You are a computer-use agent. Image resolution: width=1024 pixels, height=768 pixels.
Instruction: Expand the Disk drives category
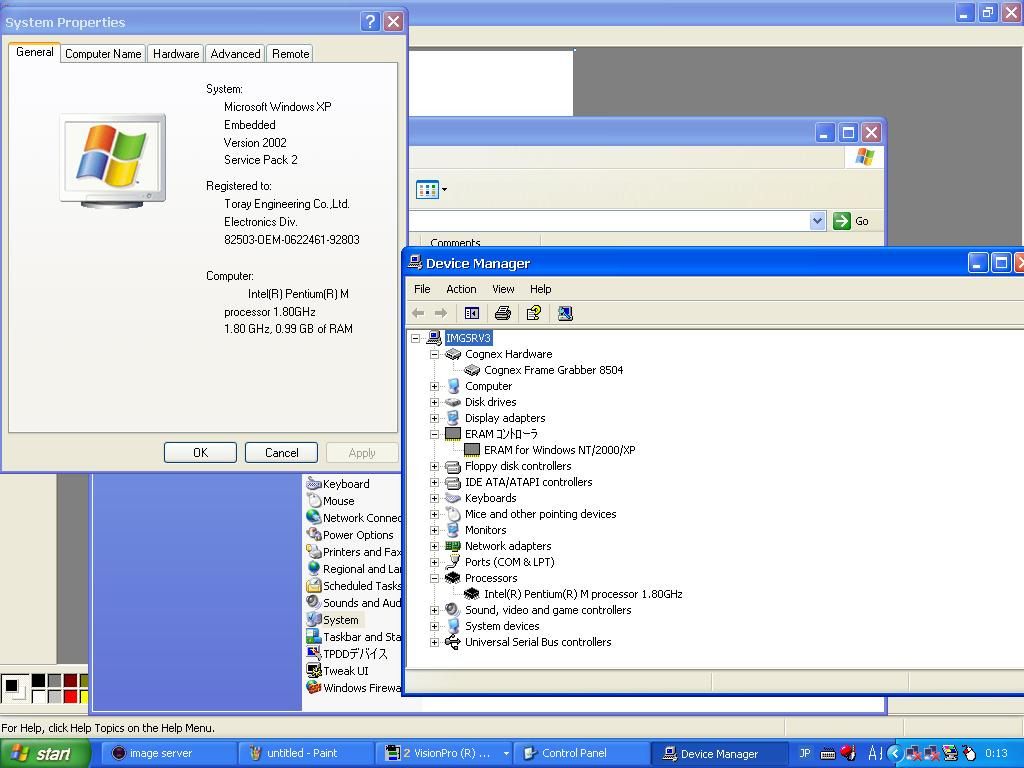click(x=433, y=402)
